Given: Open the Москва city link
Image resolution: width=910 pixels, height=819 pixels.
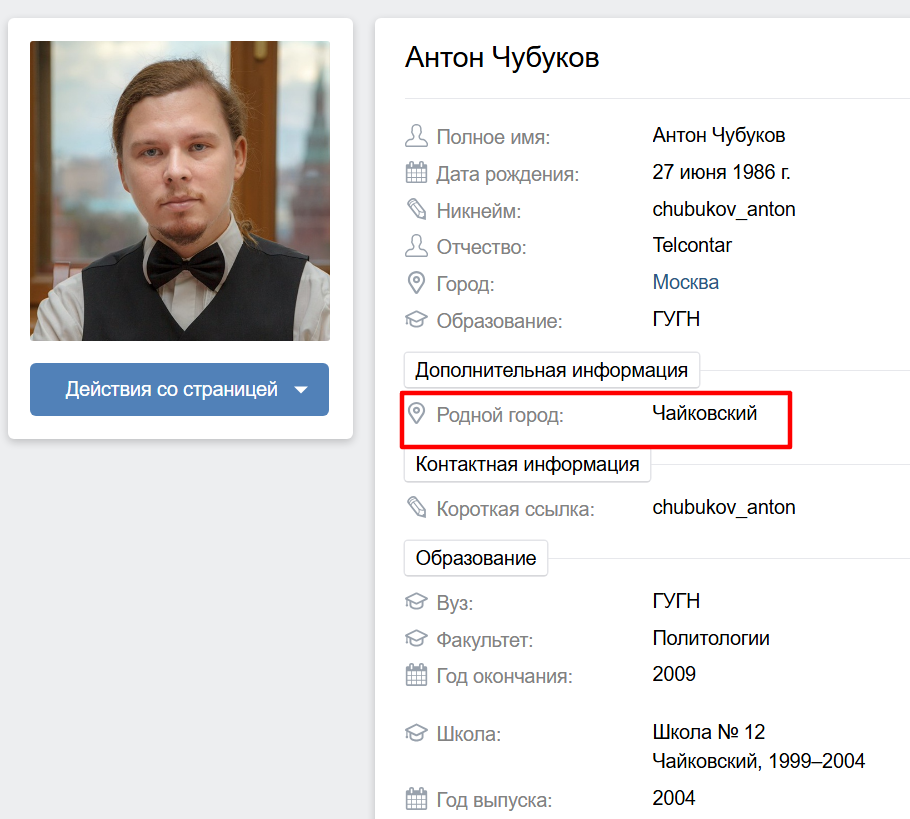Looking at the screenshot, I should pos(685,282).
